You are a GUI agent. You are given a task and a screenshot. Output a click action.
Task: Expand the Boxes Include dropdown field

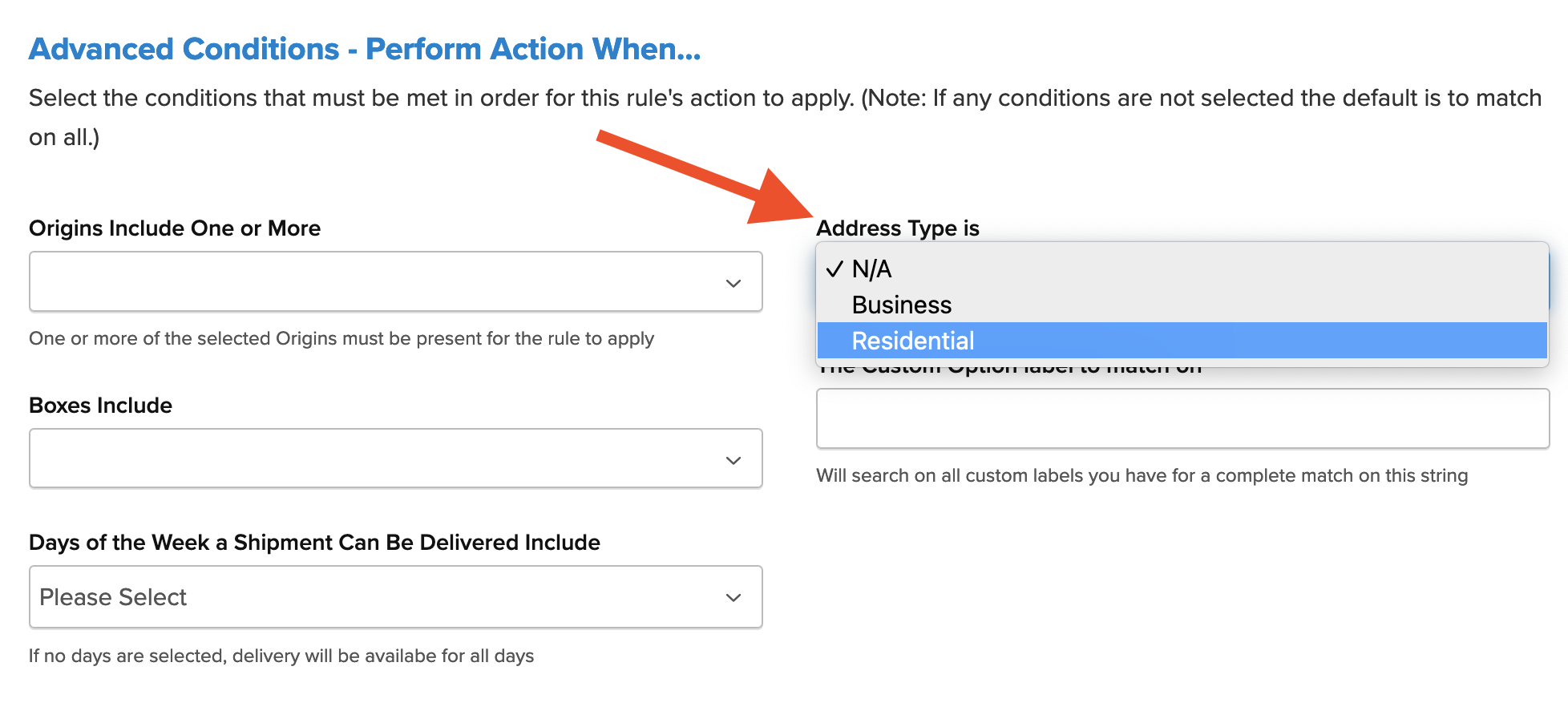click(x=394, y=458)
